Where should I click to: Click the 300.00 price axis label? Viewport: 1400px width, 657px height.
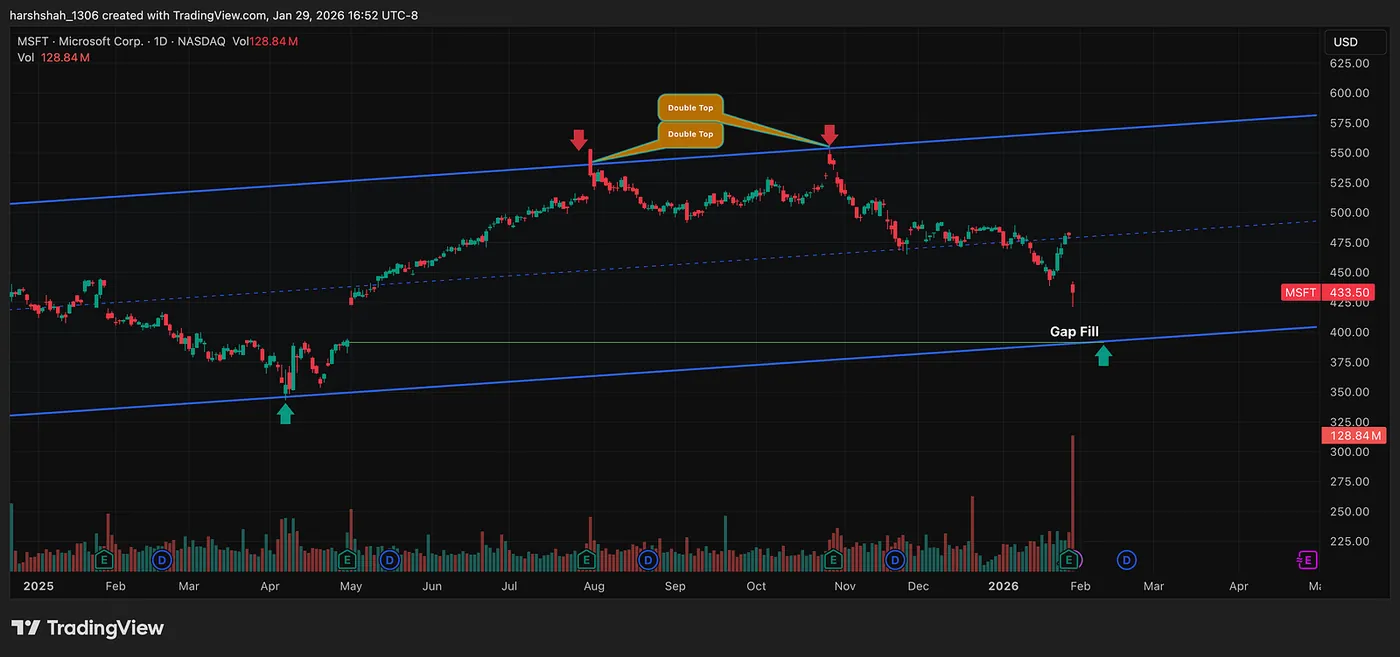tap(1349, 452)
